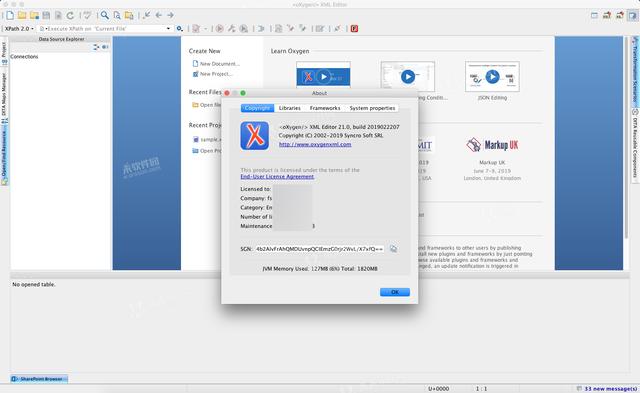Click the Open URL folder icon
Screen dimensions: 640x393
pyautogui.click(x=34, y=16)
